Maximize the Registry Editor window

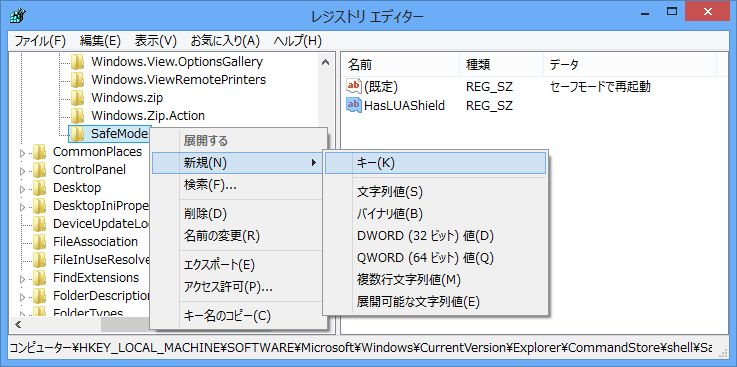(673, 11)
